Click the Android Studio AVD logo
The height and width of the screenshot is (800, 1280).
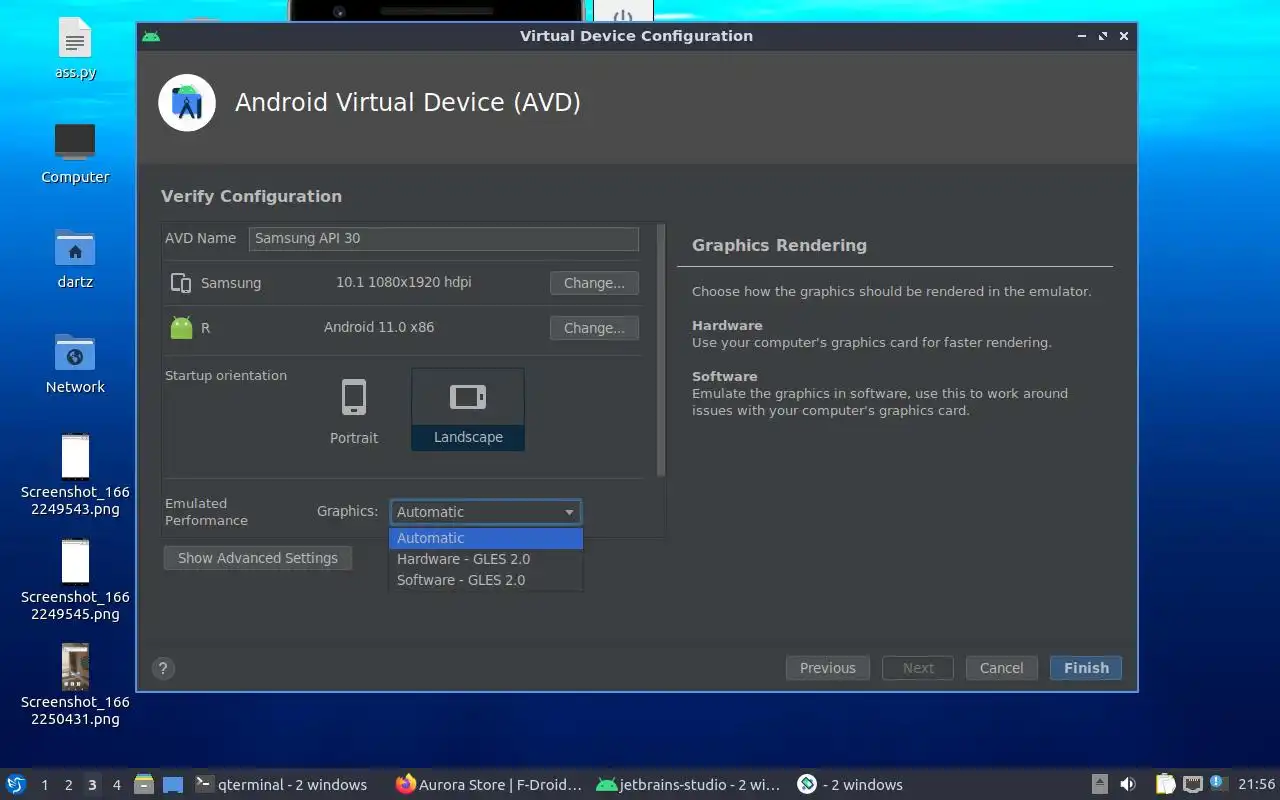click(x=187, y=103)
